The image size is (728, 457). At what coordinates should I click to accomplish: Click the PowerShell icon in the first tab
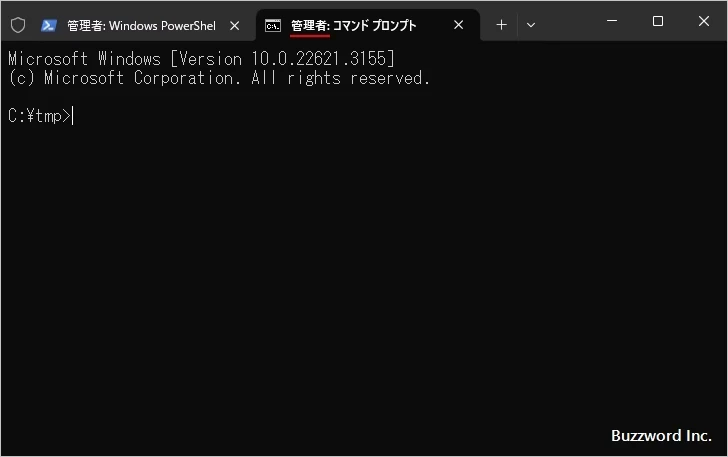pyautogui.click(x=49, y=26)
